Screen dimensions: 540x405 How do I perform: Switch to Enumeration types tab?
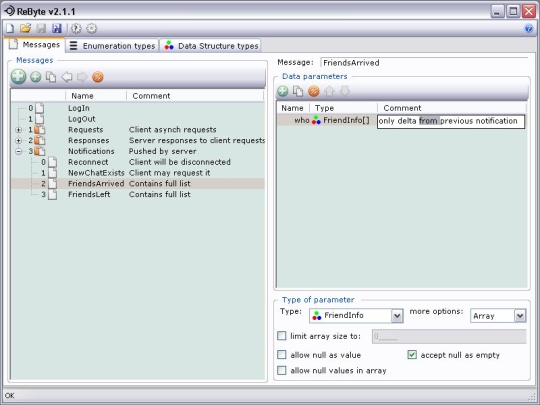(x=112, y=46)
